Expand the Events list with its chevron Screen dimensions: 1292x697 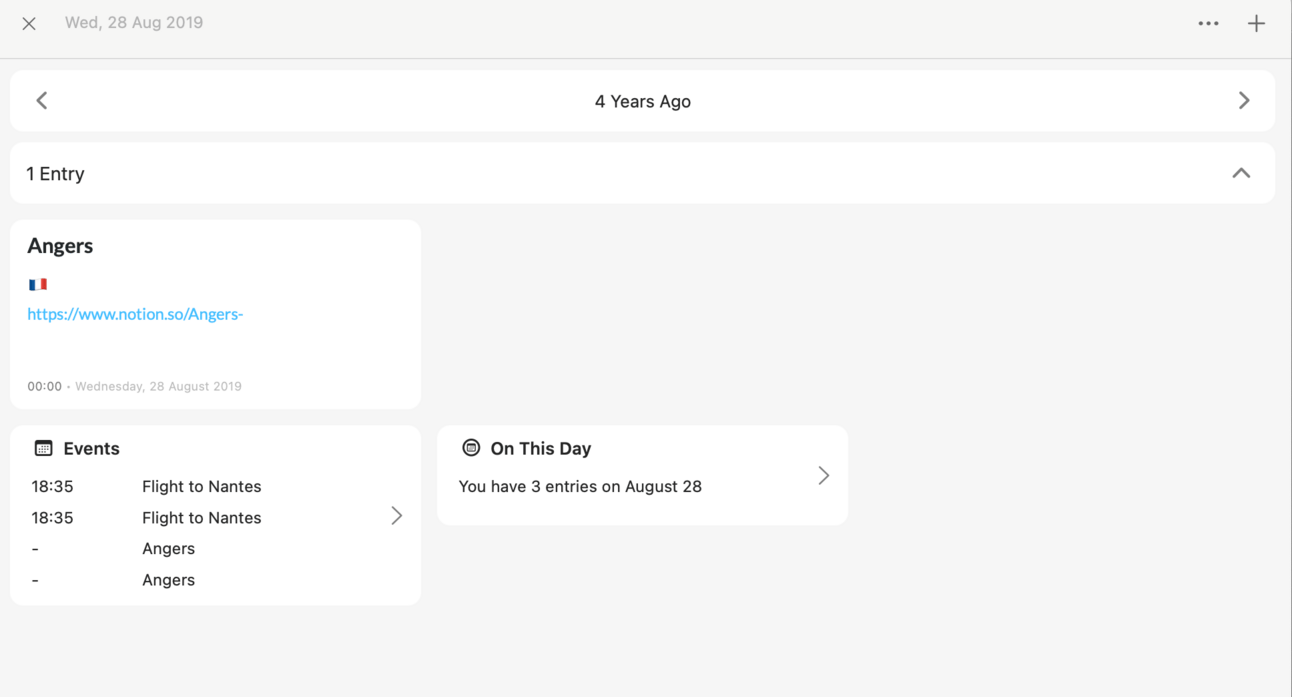tap(397, 516)
